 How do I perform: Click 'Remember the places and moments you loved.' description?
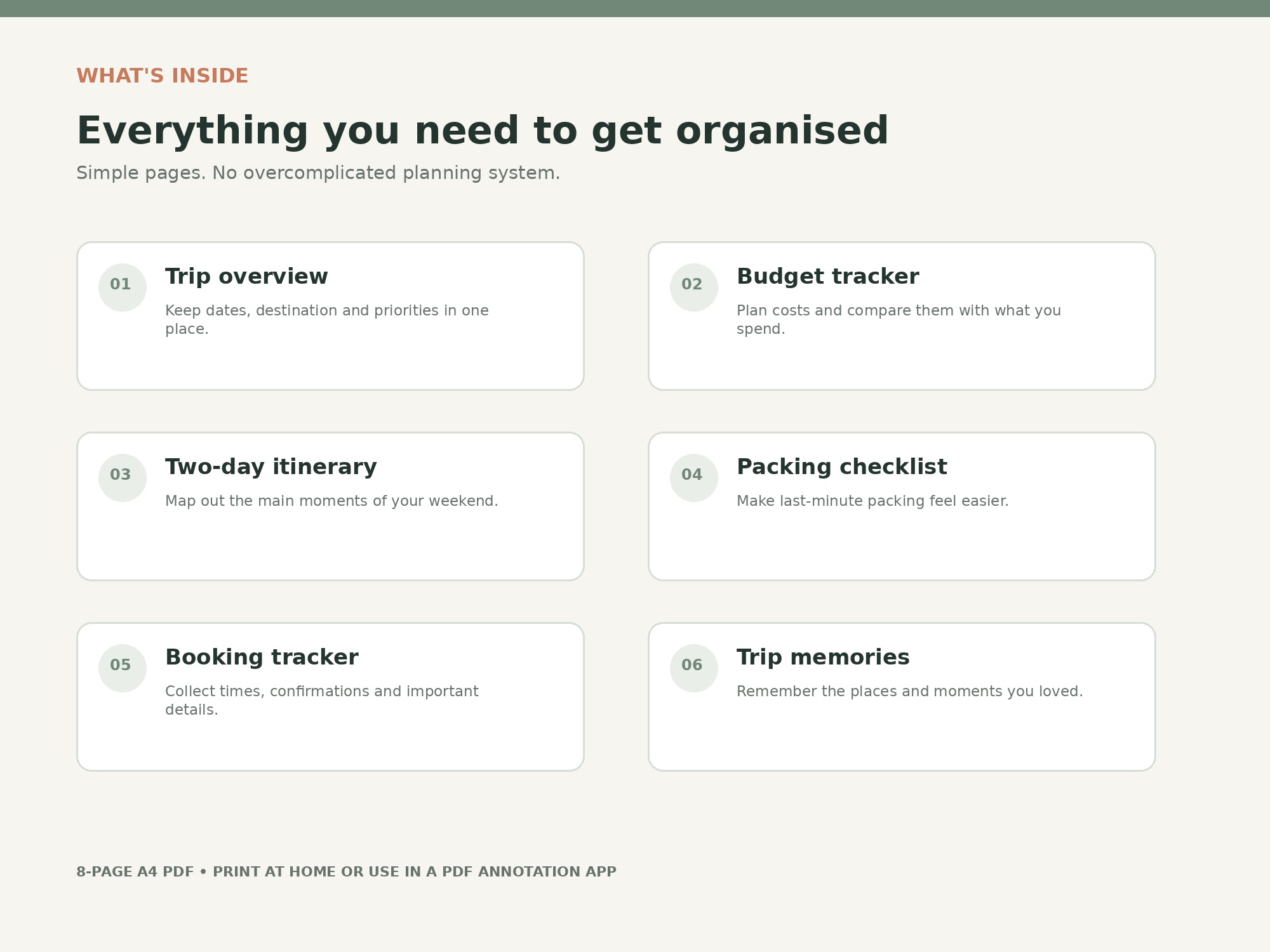pos(910,692)
